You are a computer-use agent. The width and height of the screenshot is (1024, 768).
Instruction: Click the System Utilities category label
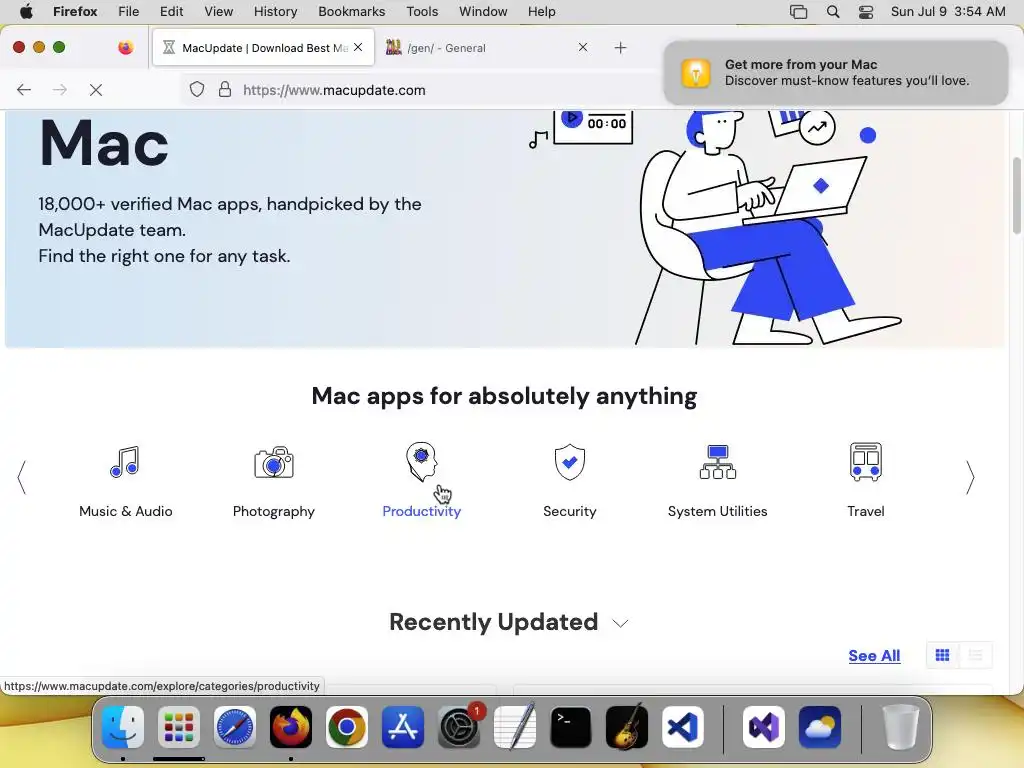coord(717,511)
